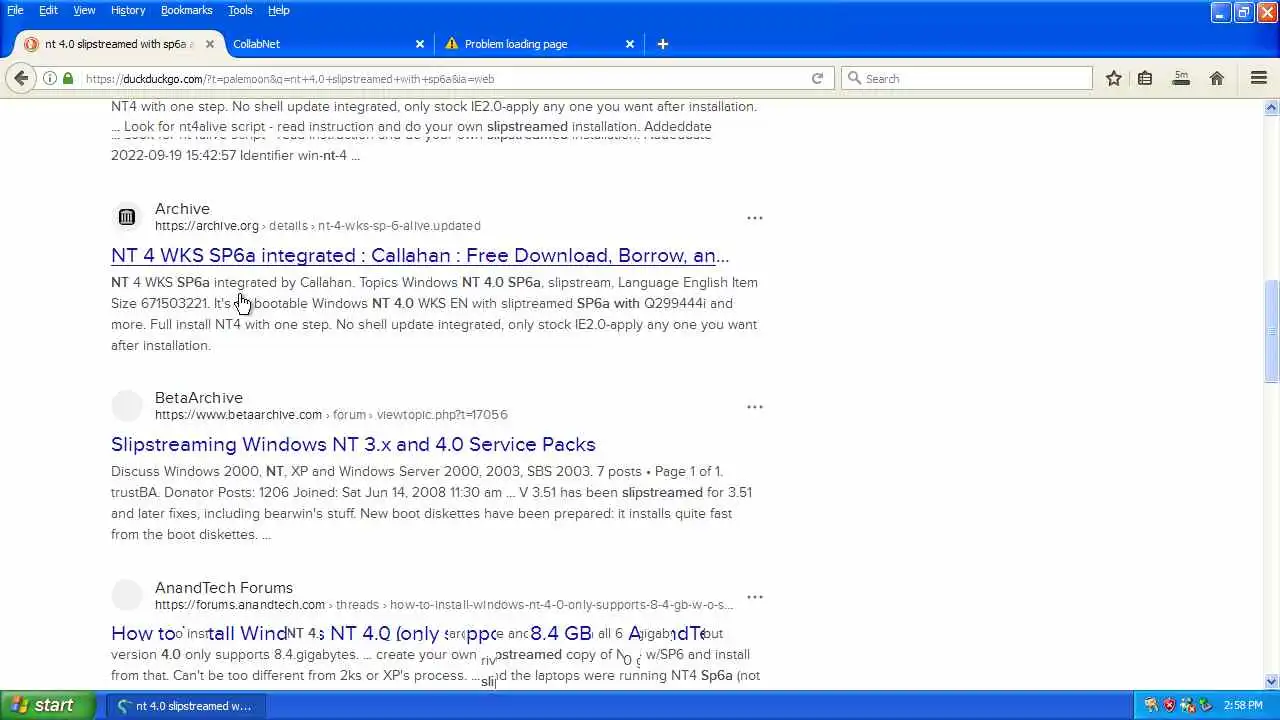The image size is (1280, 720).
Task: Open the View menu
Action: 84,10
